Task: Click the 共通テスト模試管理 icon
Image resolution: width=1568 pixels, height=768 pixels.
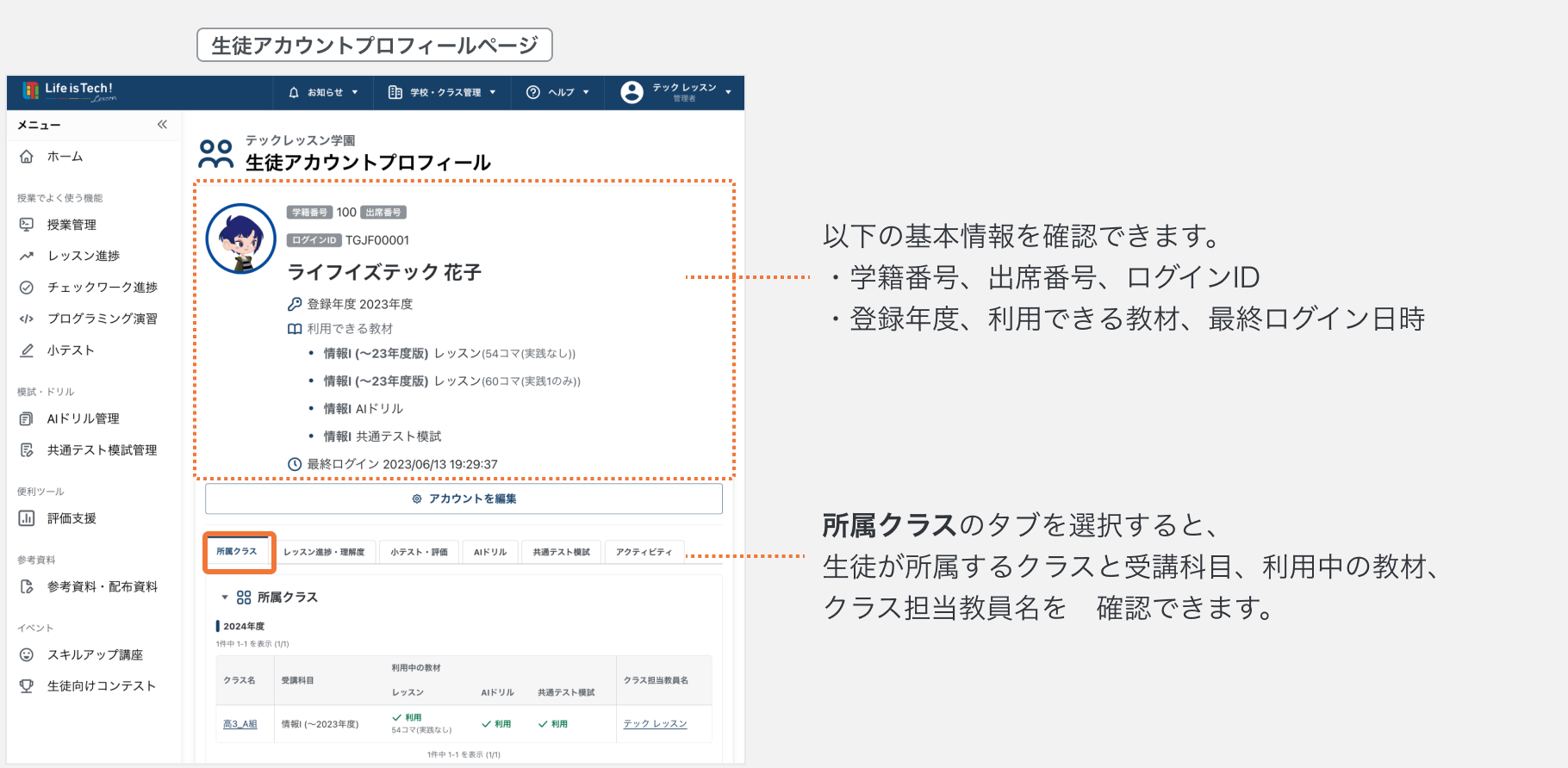Action: (27, 450)
